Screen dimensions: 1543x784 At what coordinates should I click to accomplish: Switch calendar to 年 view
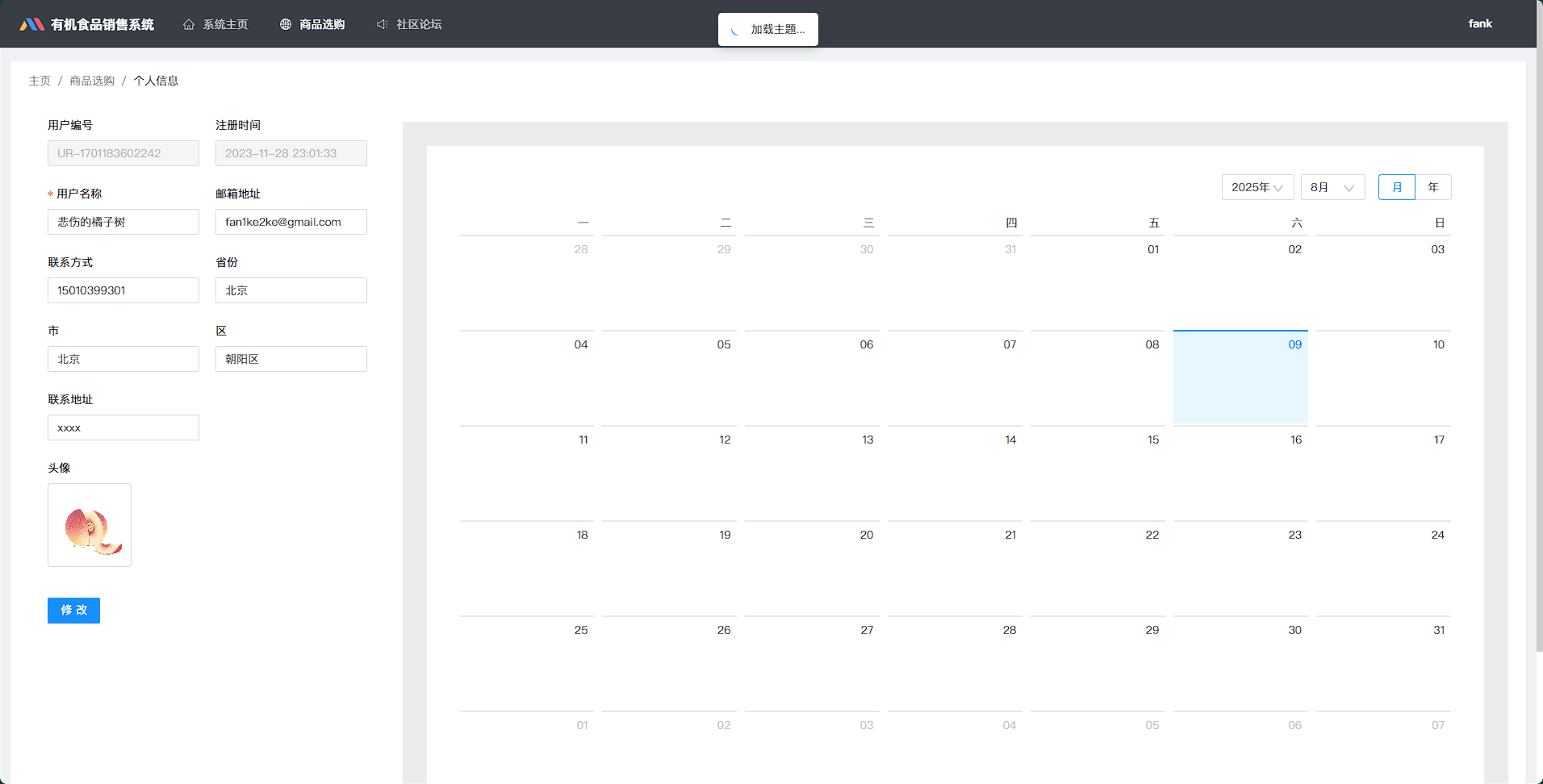1433,187
